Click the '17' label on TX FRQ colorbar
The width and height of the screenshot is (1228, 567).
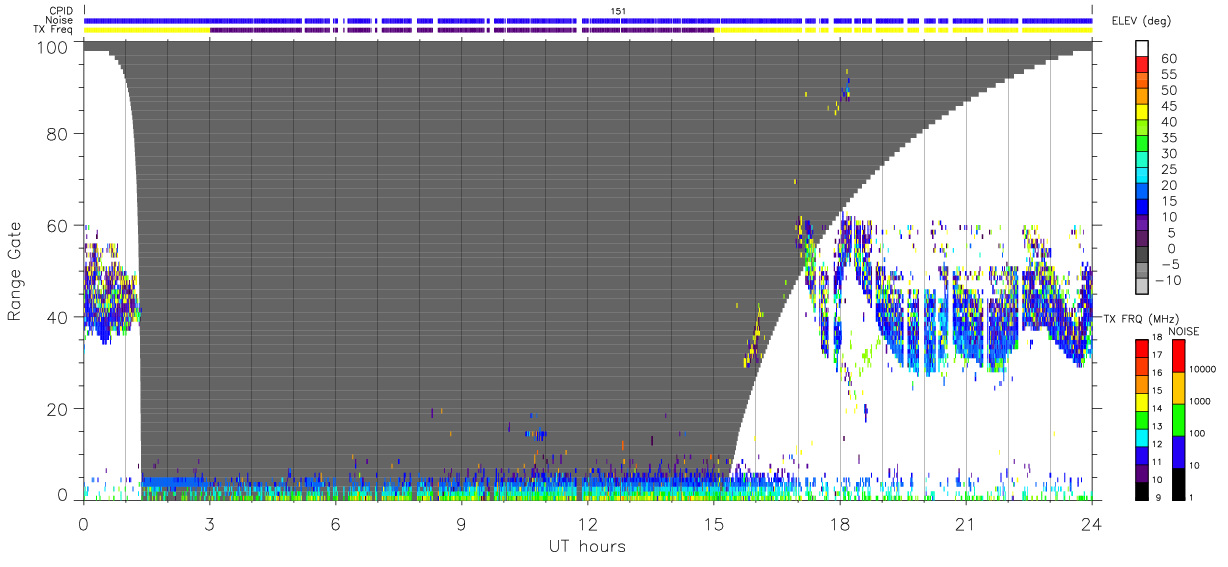(x=1156, y=355)
